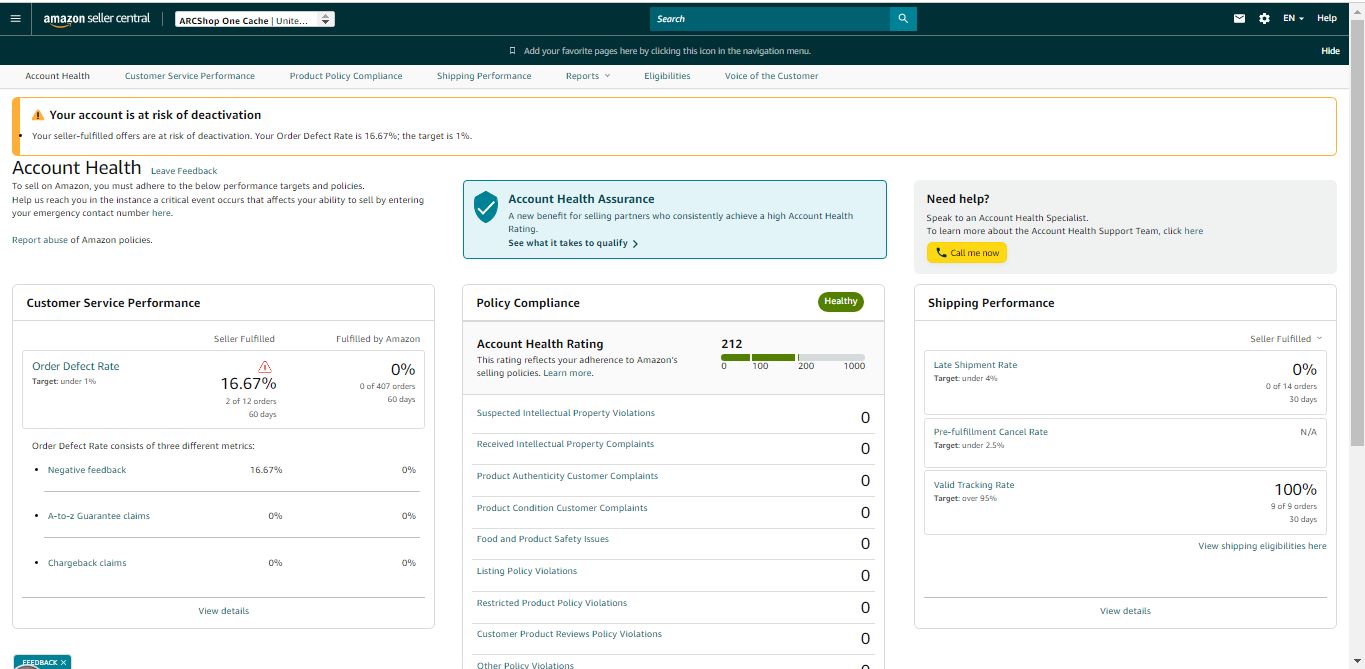Open the EN language dropdown
The width and height of the screenshot is (1365, 669).
coord(1293,19)
